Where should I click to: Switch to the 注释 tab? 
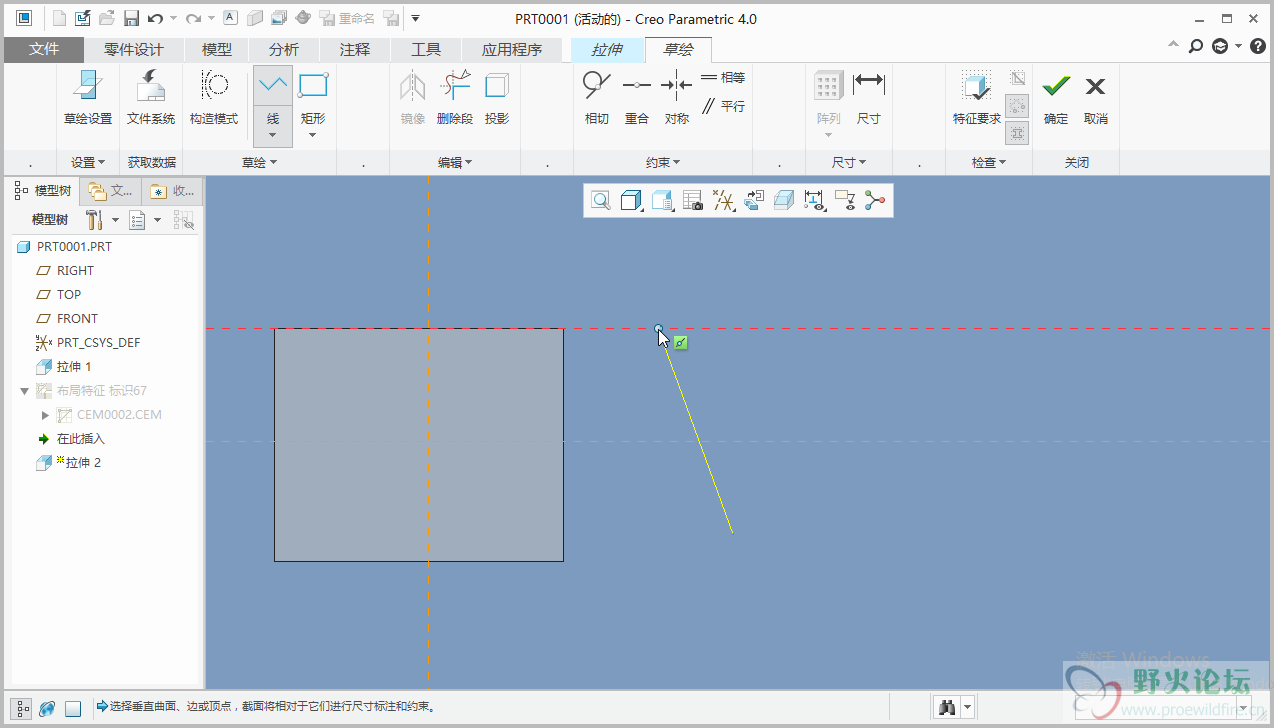355,49
